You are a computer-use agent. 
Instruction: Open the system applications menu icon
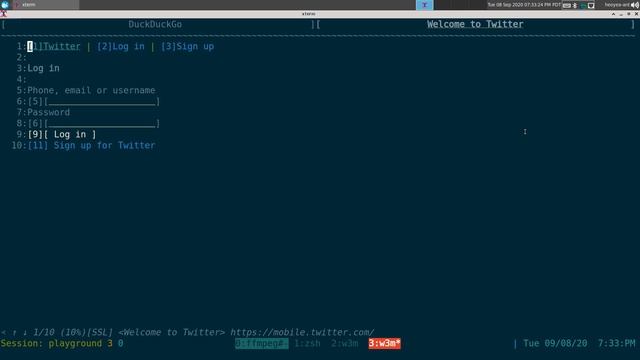point(5,5)
